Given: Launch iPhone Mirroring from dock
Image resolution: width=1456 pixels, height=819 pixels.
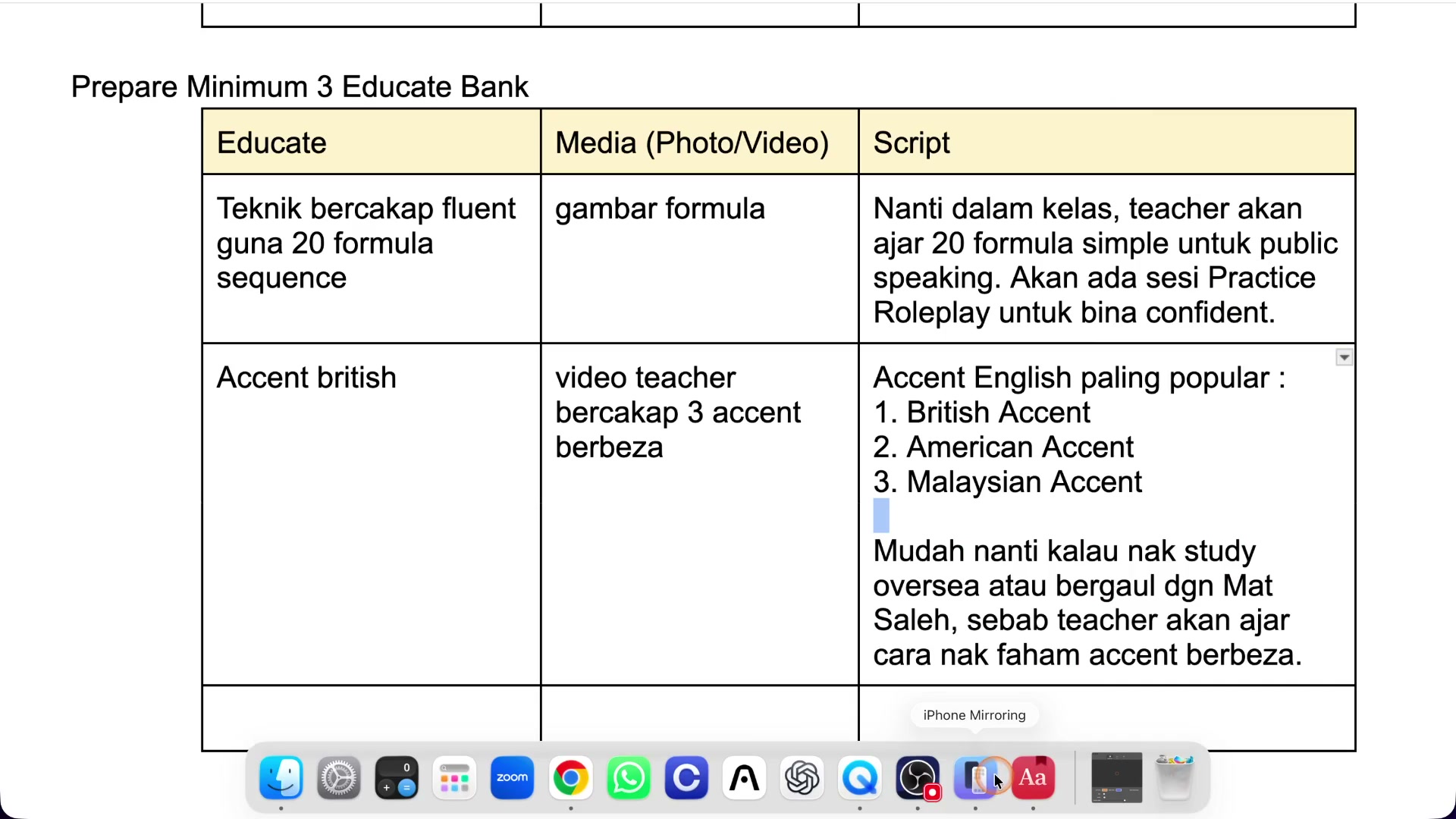Looking at the screenshot, I should tap(975, 778).
